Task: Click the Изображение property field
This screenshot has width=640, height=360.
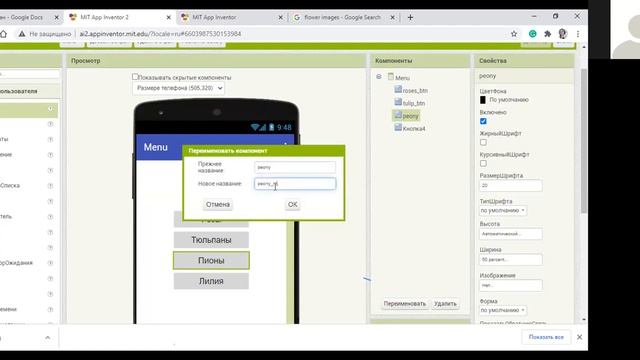Action: [x=511, y=285]
